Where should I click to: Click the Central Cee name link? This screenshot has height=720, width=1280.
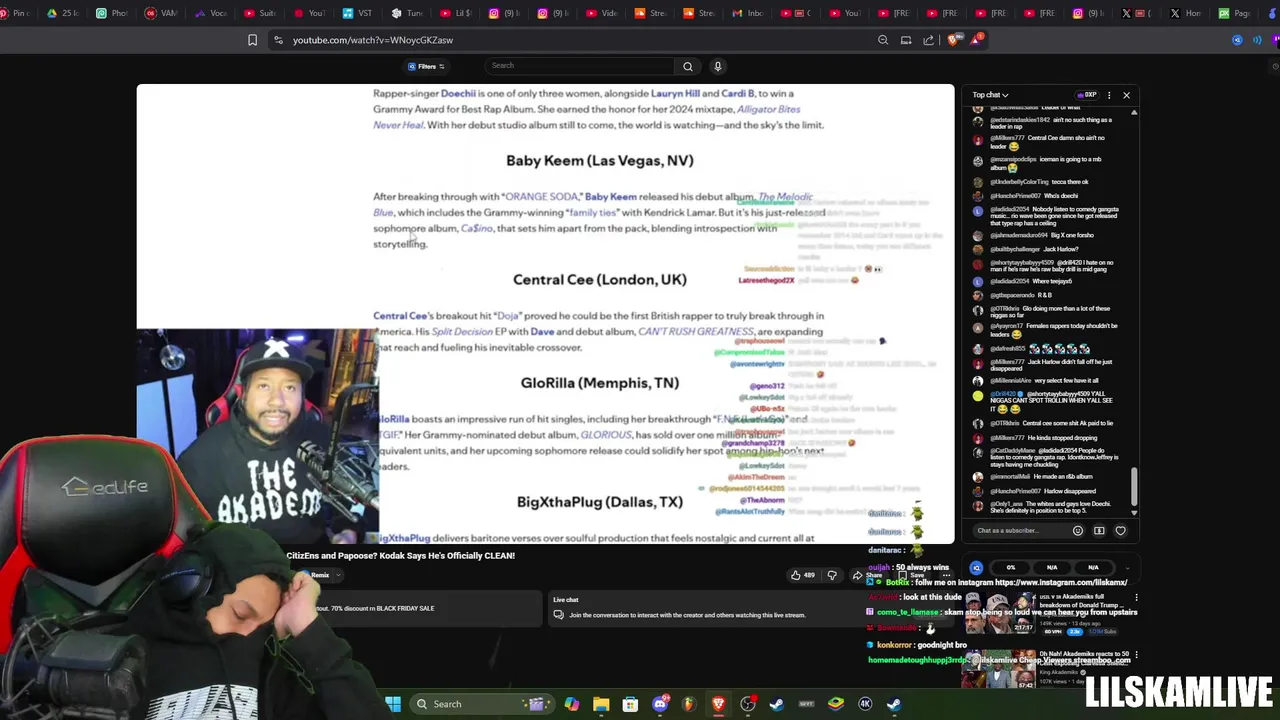click(x=400, y=316)
